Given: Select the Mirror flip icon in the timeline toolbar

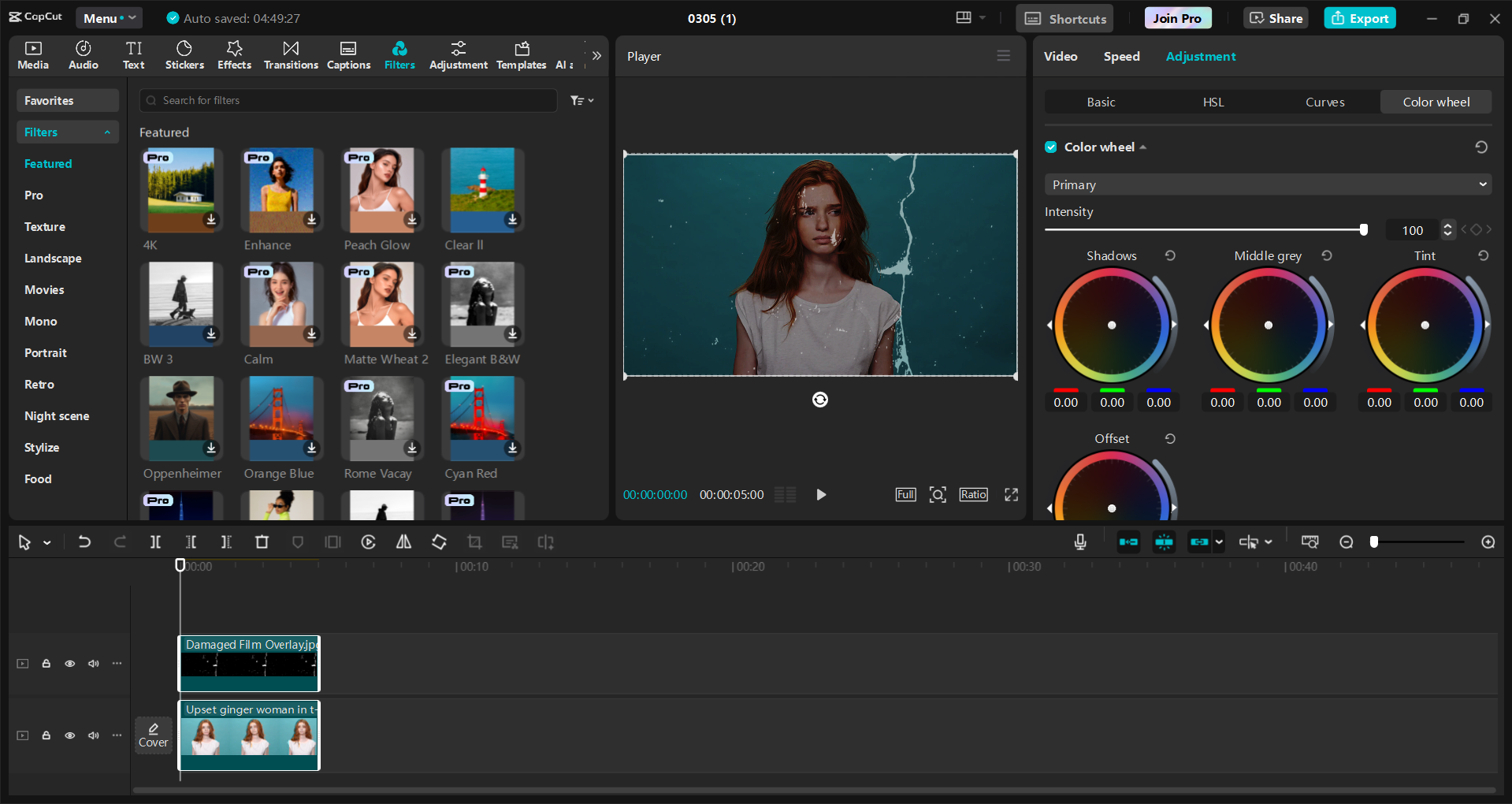Looking at the screenshot, I should (x=403, y=542).
